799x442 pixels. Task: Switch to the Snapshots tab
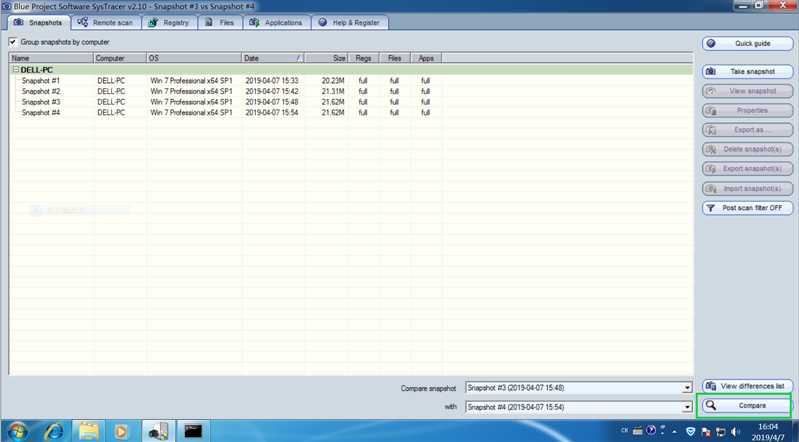pos(39,22)
